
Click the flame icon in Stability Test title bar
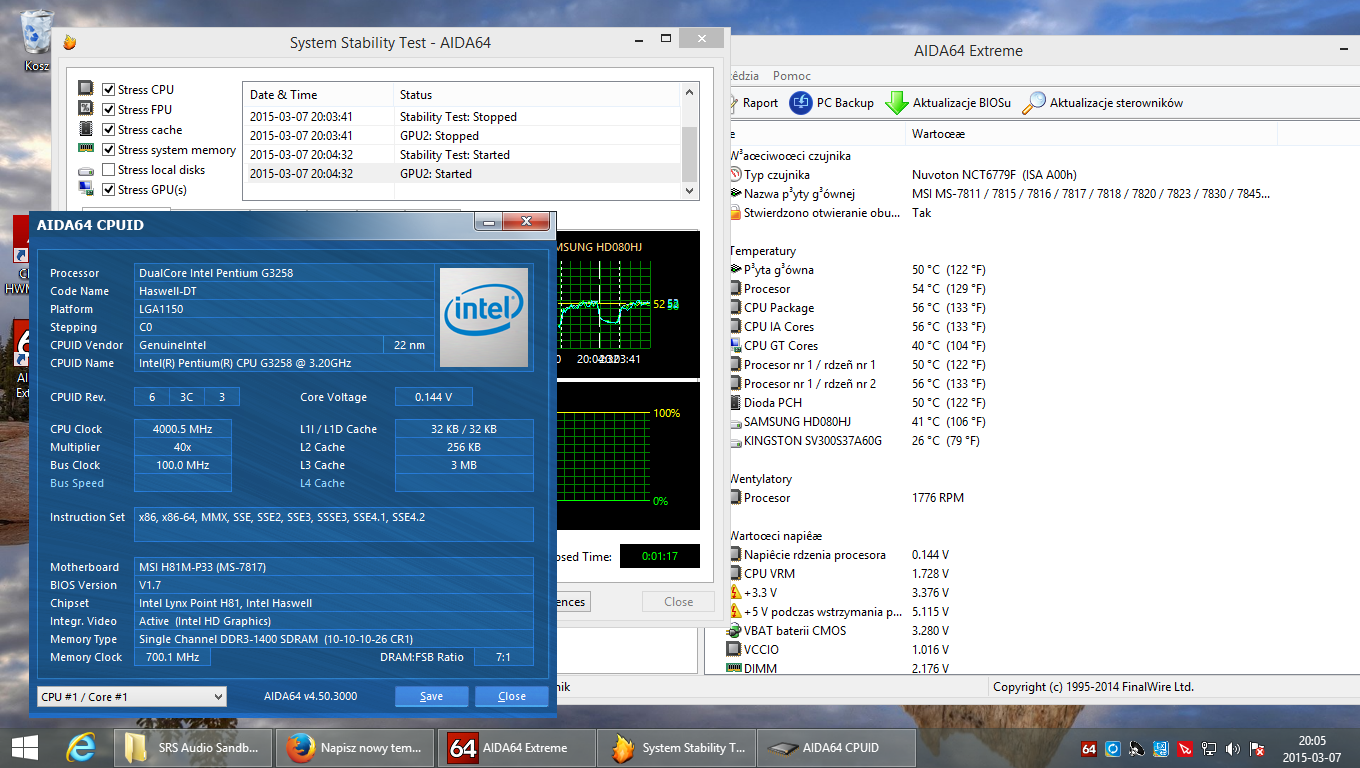(69, 43)
